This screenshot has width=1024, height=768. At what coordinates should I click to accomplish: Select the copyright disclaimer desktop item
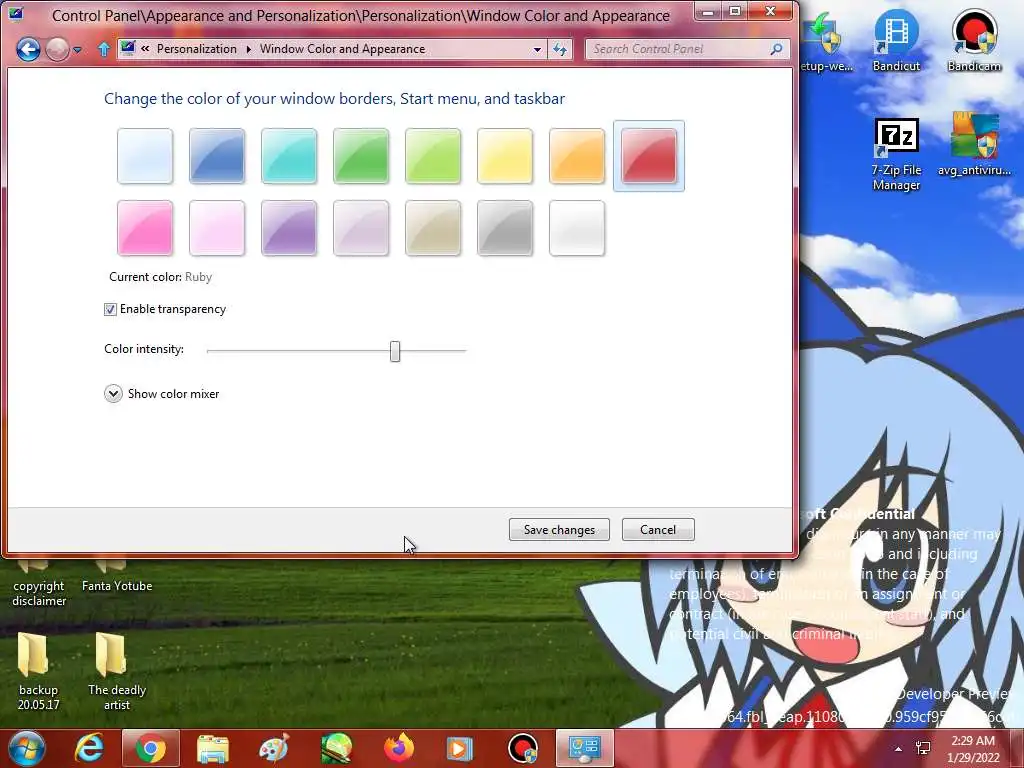pos(39,584)
